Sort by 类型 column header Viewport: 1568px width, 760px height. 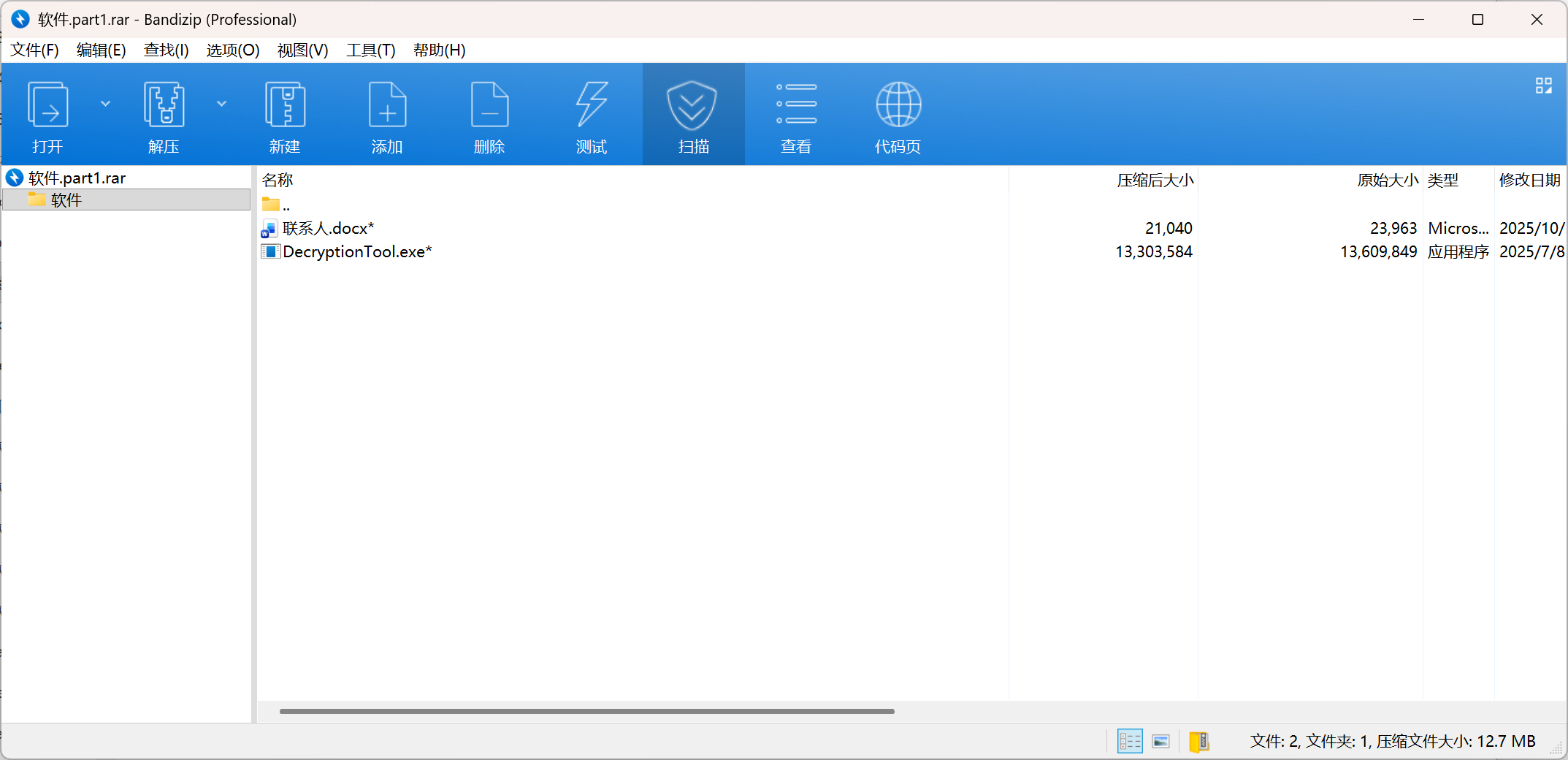coord(1443,180)
